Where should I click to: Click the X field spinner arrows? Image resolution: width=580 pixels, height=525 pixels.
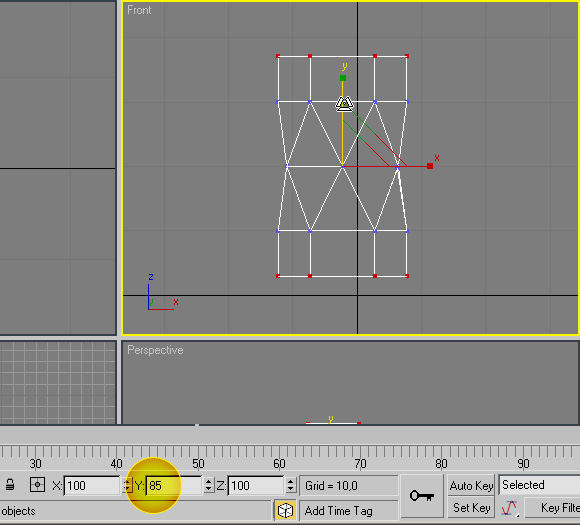(127, 485)
